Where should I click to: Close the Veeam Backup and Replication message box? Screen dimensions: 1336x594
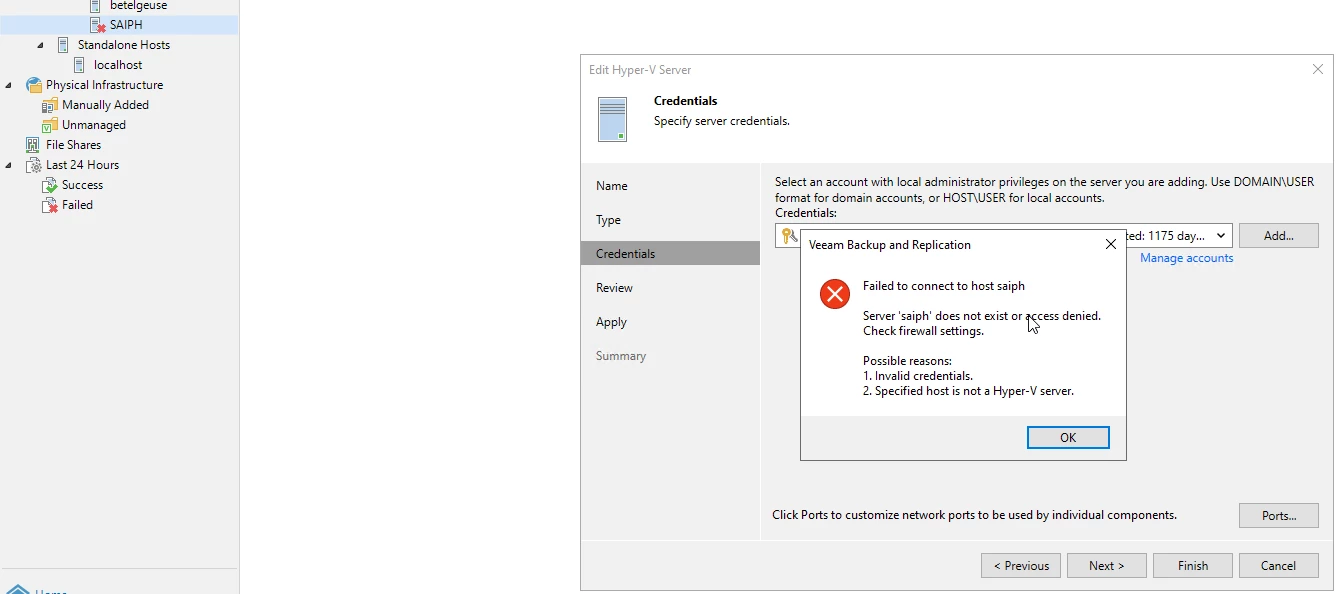point(1110,245)
